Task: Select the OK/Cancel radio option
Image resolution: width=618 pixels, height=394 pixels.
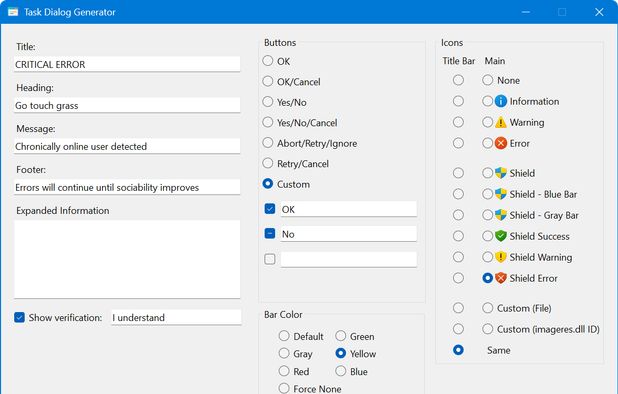Action: coord(268,81)
